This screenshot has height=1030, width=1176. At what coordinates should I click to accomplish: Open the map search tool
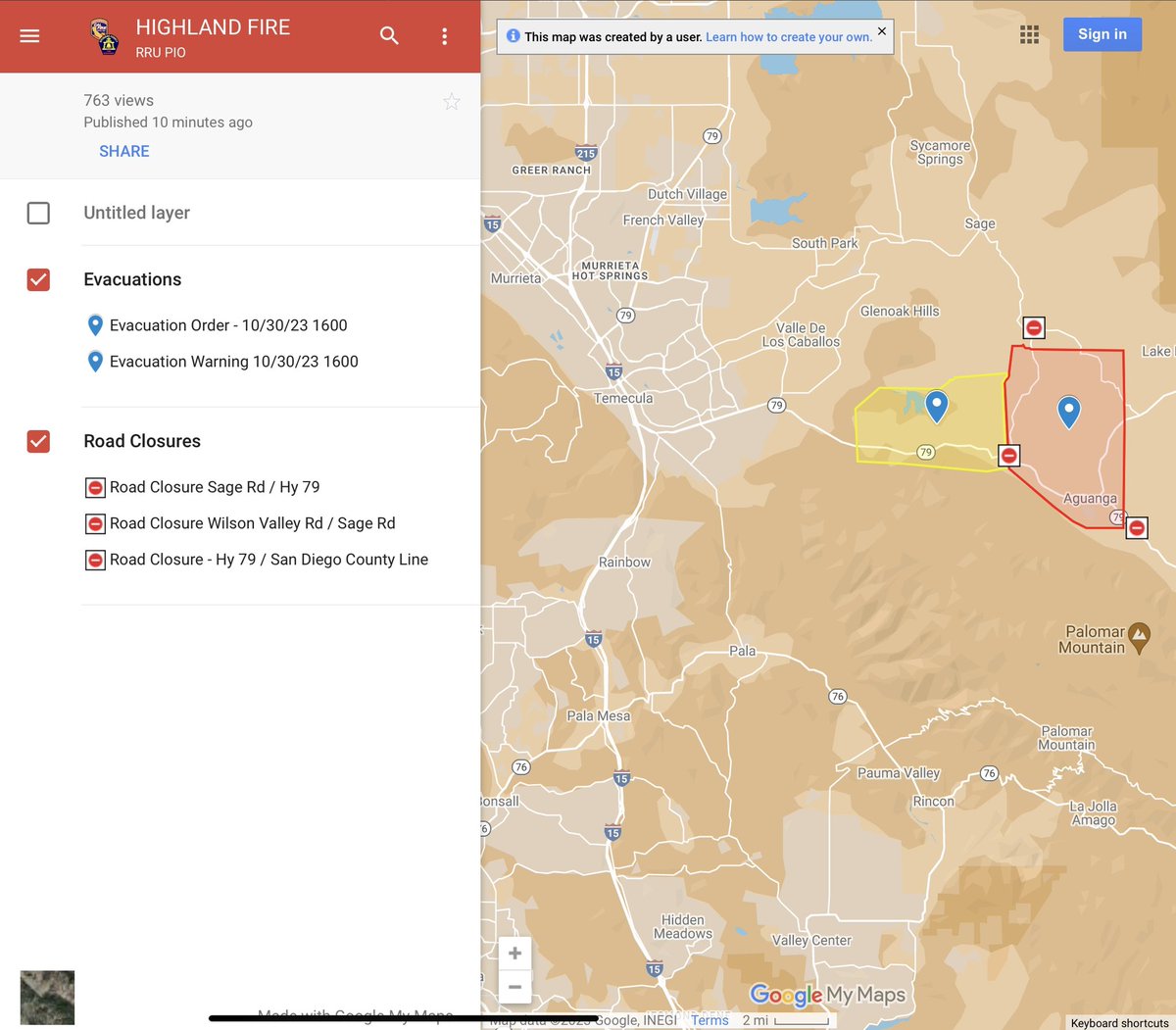tap(389, 35)
